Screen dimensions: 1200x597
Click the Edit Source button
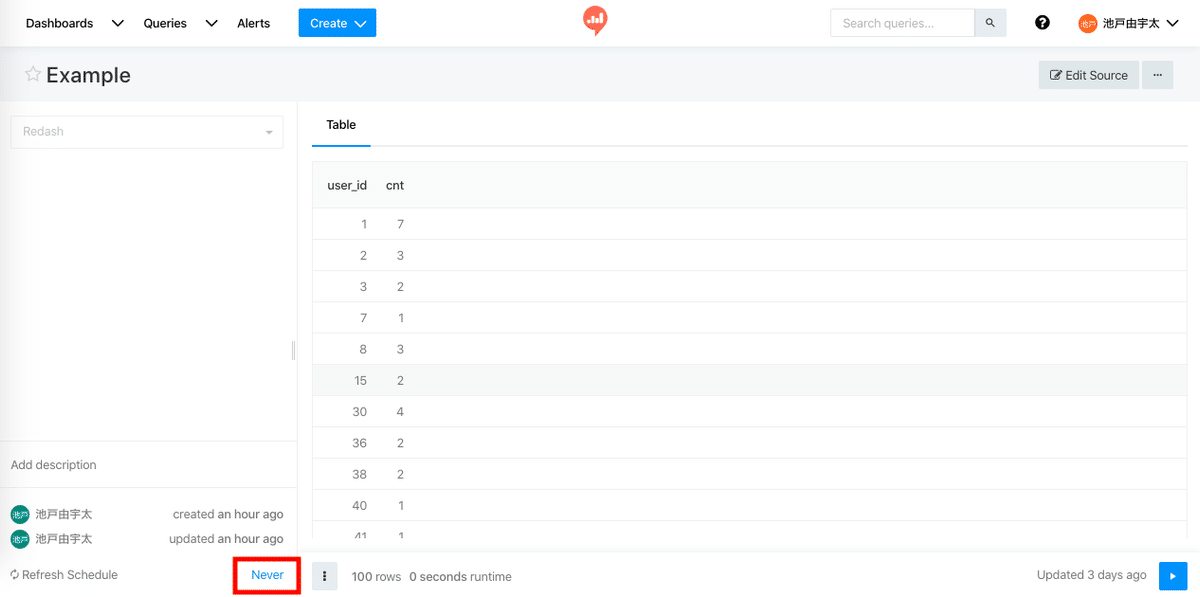point(1088,75)
